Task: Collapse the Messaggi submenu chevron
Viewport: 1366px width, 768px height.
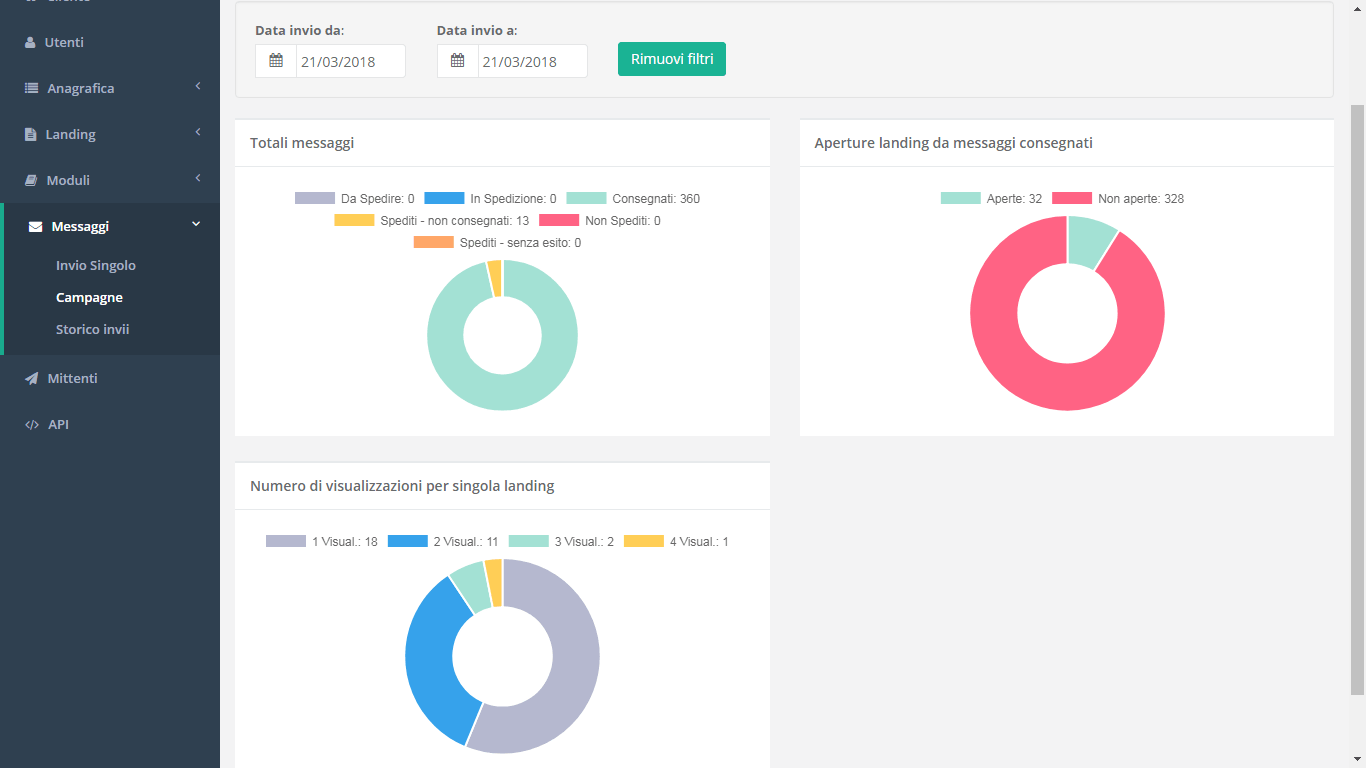Action: pos(196,225)
